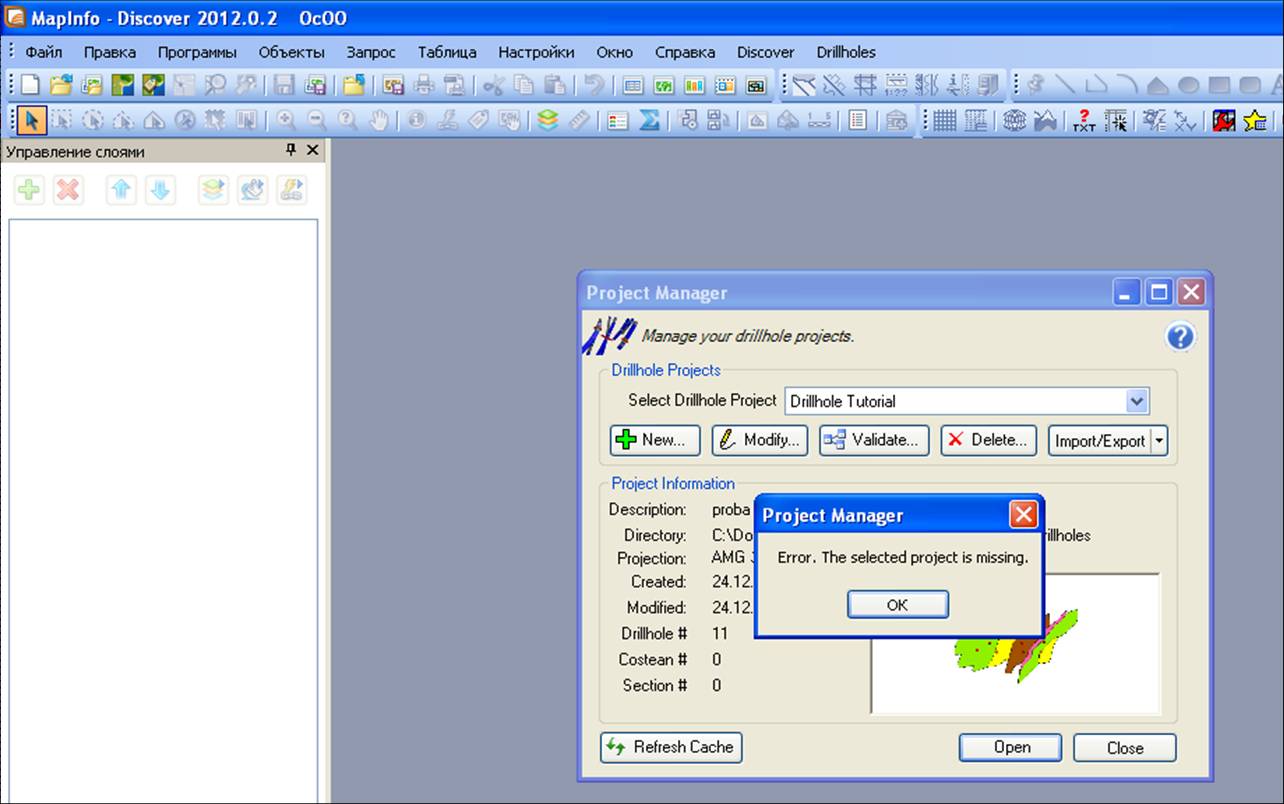This screenshot has height=804, width=1284.
Task: Expand the Select Drillhole Project dropdown
Action: point(1136,401)
